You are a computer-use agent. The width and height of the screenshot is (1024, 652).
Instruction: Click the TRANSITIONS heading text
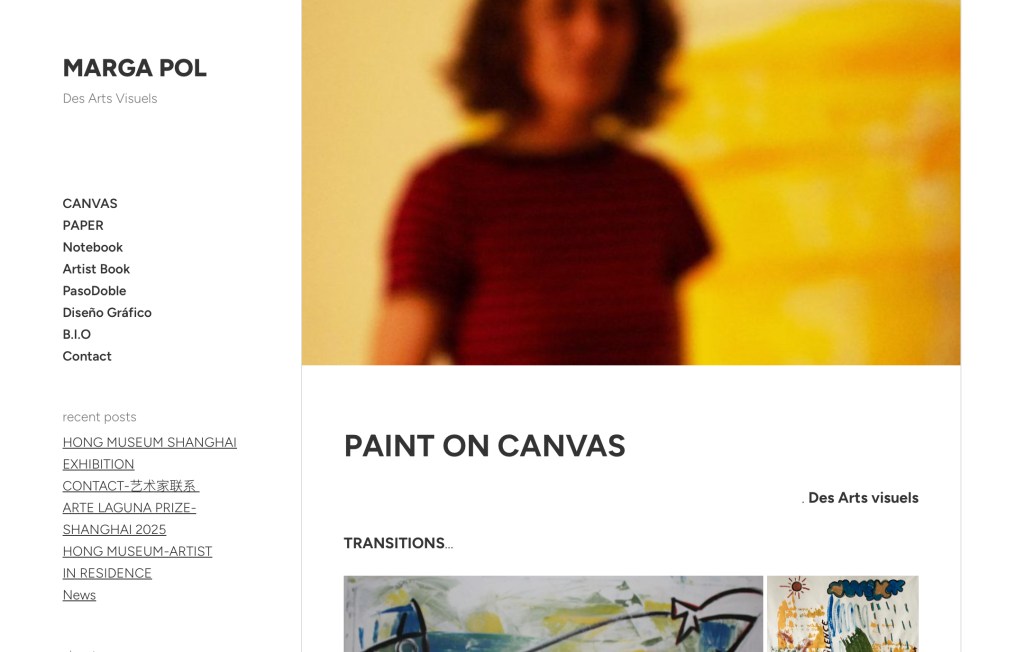[x=394, y=543]
